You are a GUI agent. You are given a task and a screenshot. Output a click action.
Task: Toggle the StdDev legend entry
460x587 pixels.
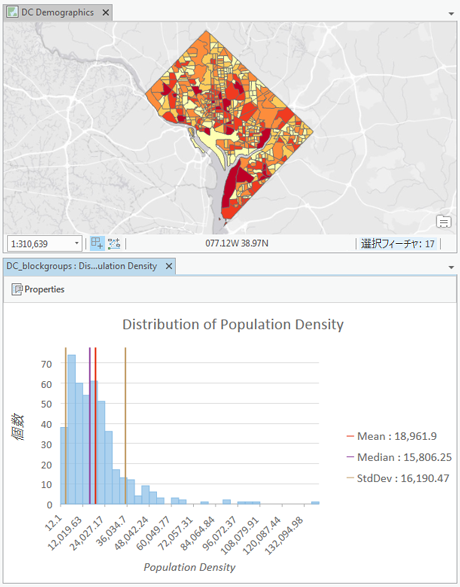point(397,478)
